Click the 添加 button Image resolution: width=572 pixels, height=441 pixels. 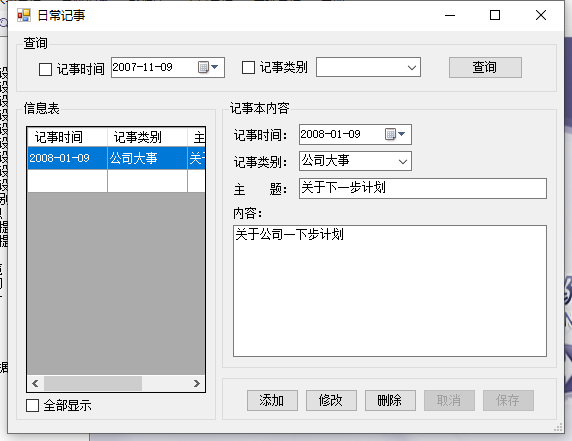coord(272,401)
